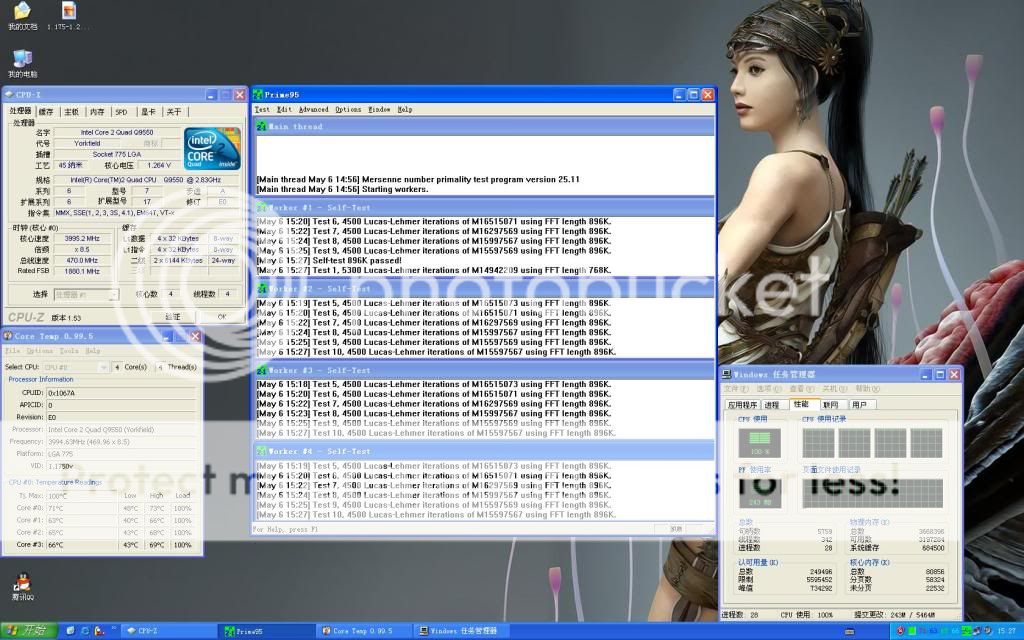Open the Advanced menu in Prime95

pos(313,110)
